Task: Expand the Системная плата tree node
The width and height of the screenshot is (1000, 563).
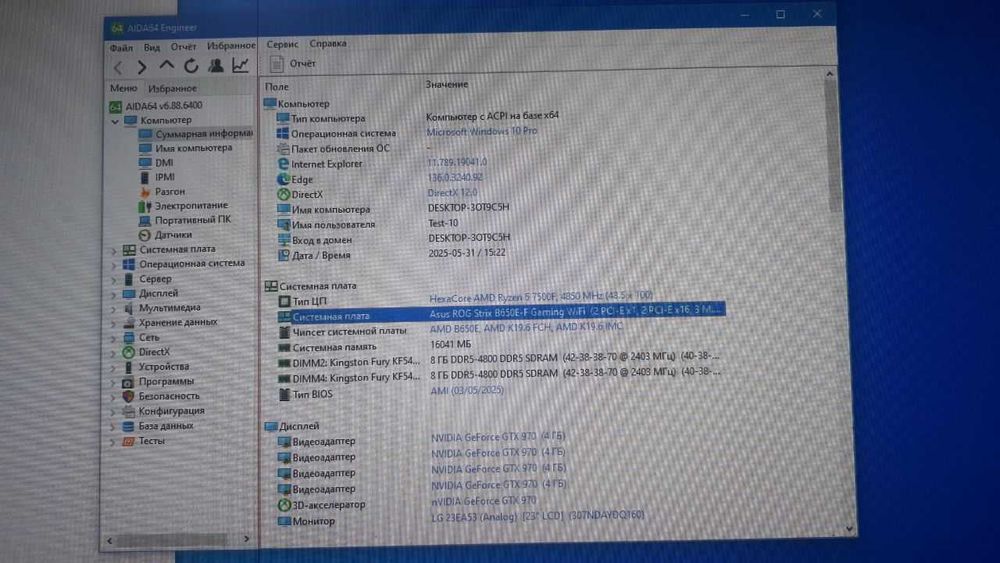Action: point(114,250)
